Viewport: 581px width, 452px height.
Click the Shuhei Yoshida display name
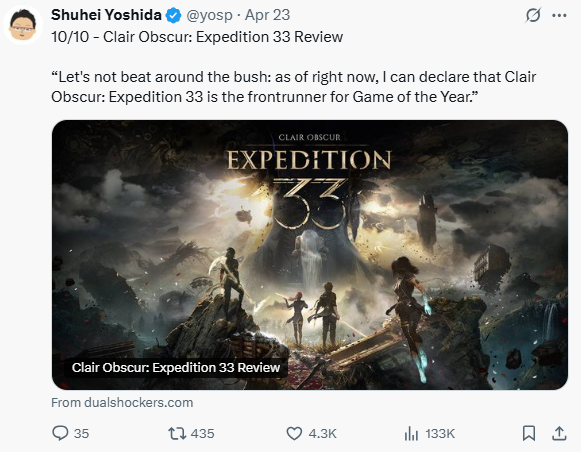click(x=106, y=15)
